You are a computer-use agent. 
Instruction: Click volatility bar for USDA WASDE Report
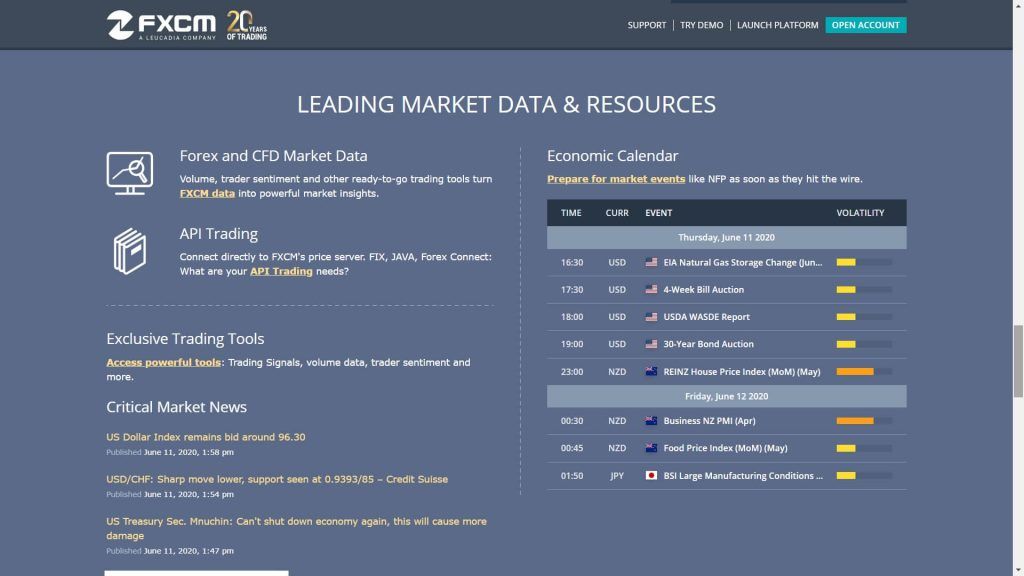click(864, 317)
